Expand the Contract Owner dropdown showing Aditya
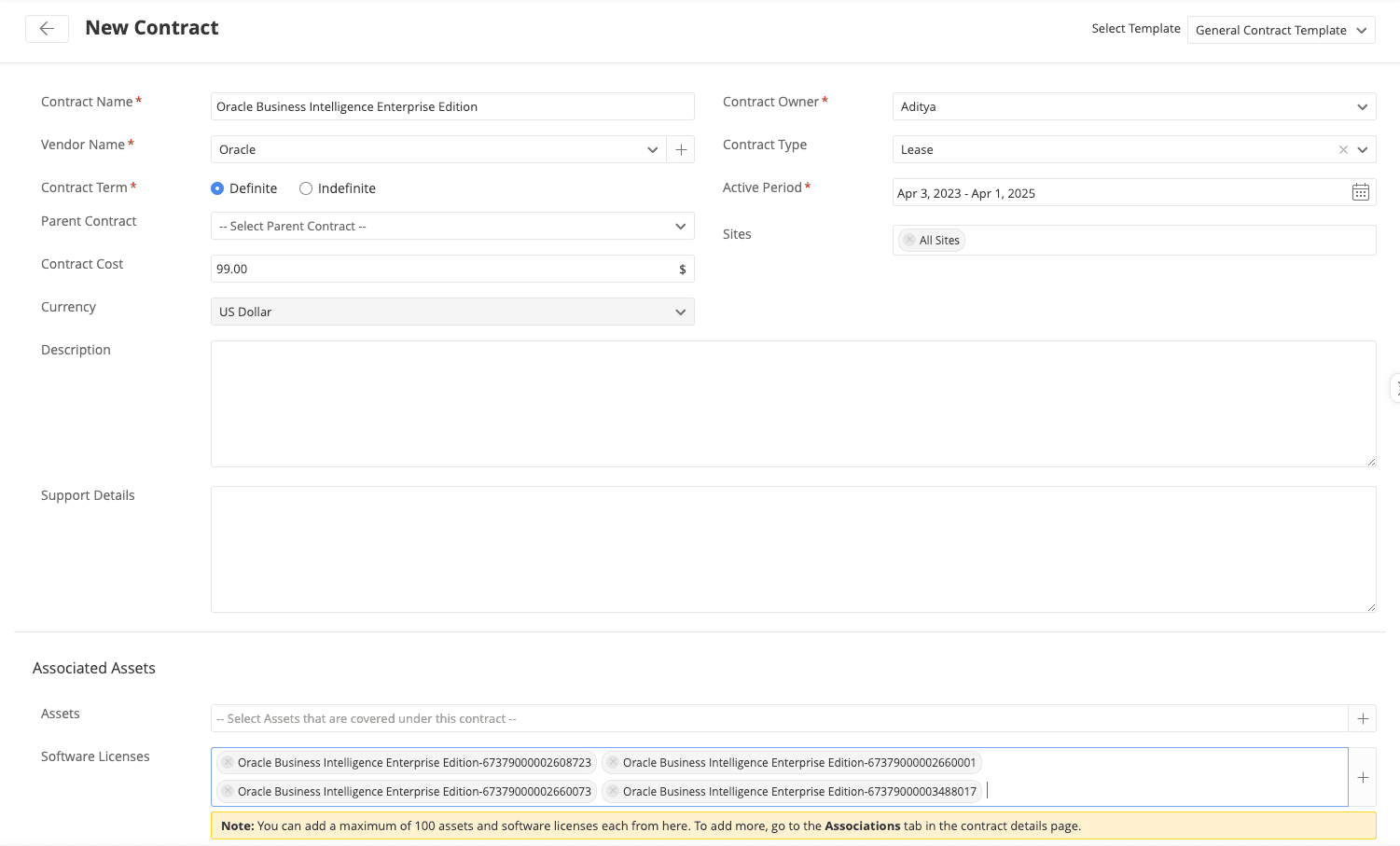The image size is (1400, 846). [x=1363, y=106]
